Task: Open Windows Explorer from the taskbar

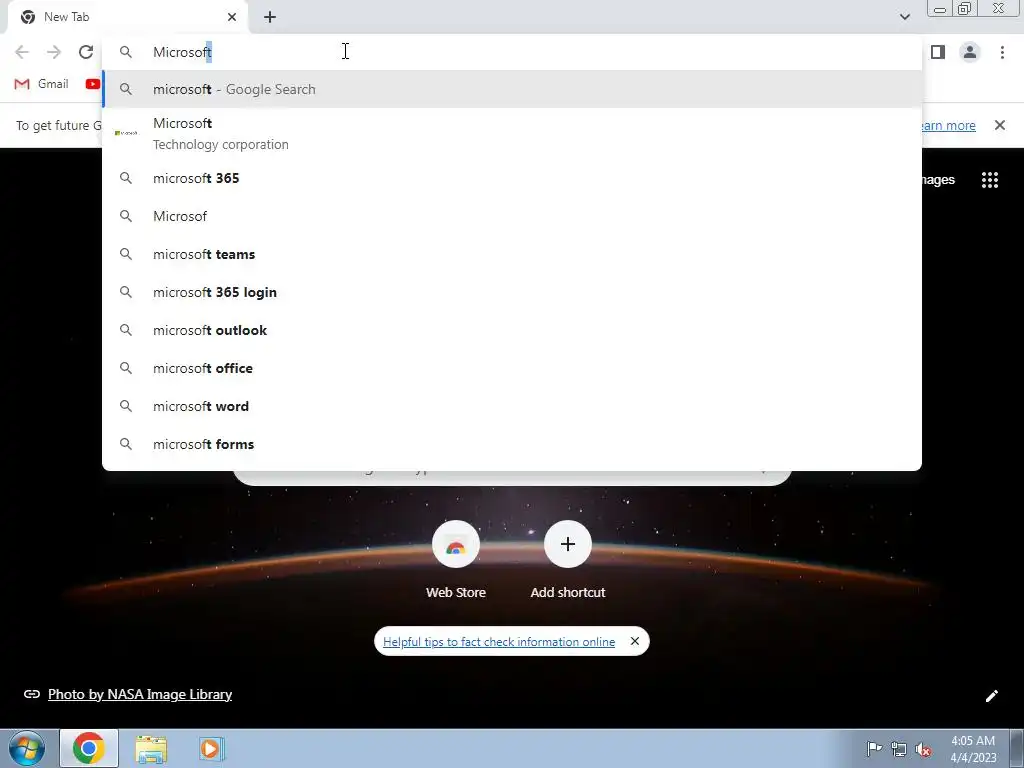Action: pos(151,750)
